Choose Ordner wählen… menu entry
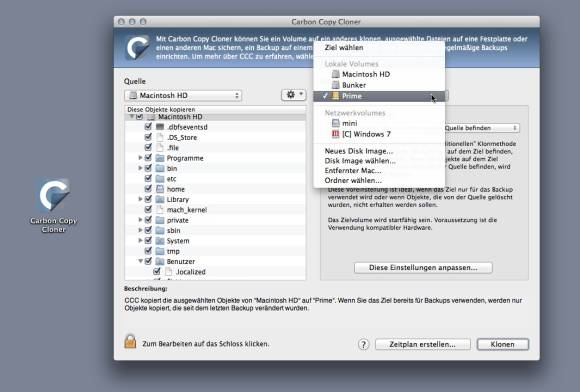This screenshot has width=580, height=392. [379, 180]
